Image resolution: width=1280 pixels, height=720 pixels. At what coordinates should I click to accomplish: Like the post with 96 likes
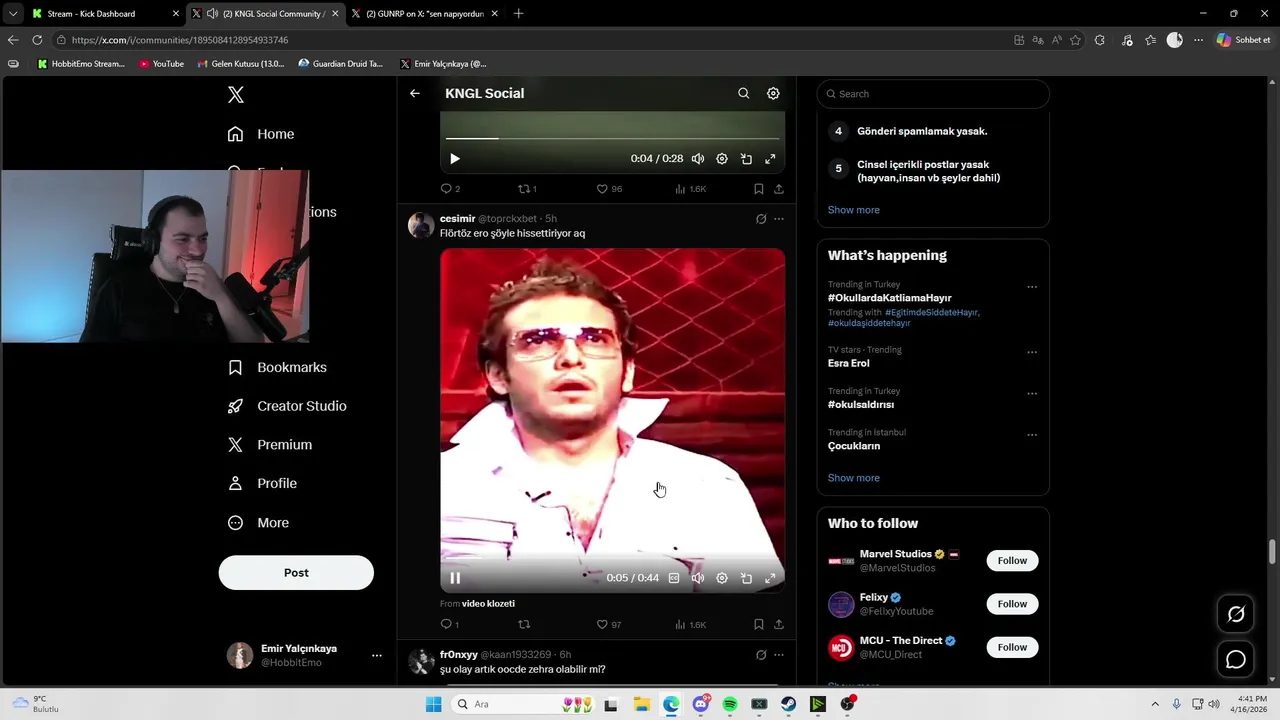609,189
